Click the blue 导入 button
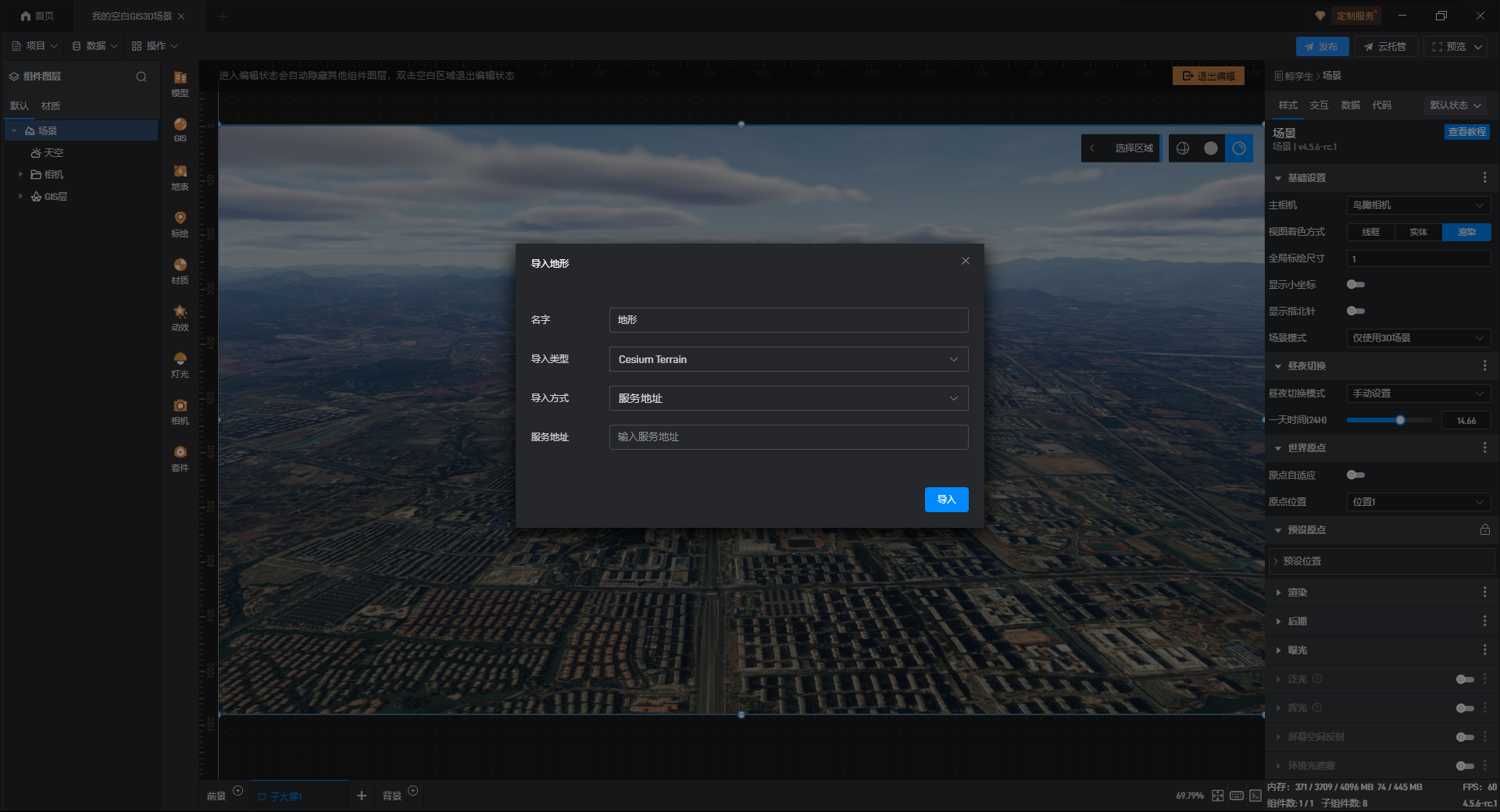The width and height of the screenshot is (1500, 812). 946,500
